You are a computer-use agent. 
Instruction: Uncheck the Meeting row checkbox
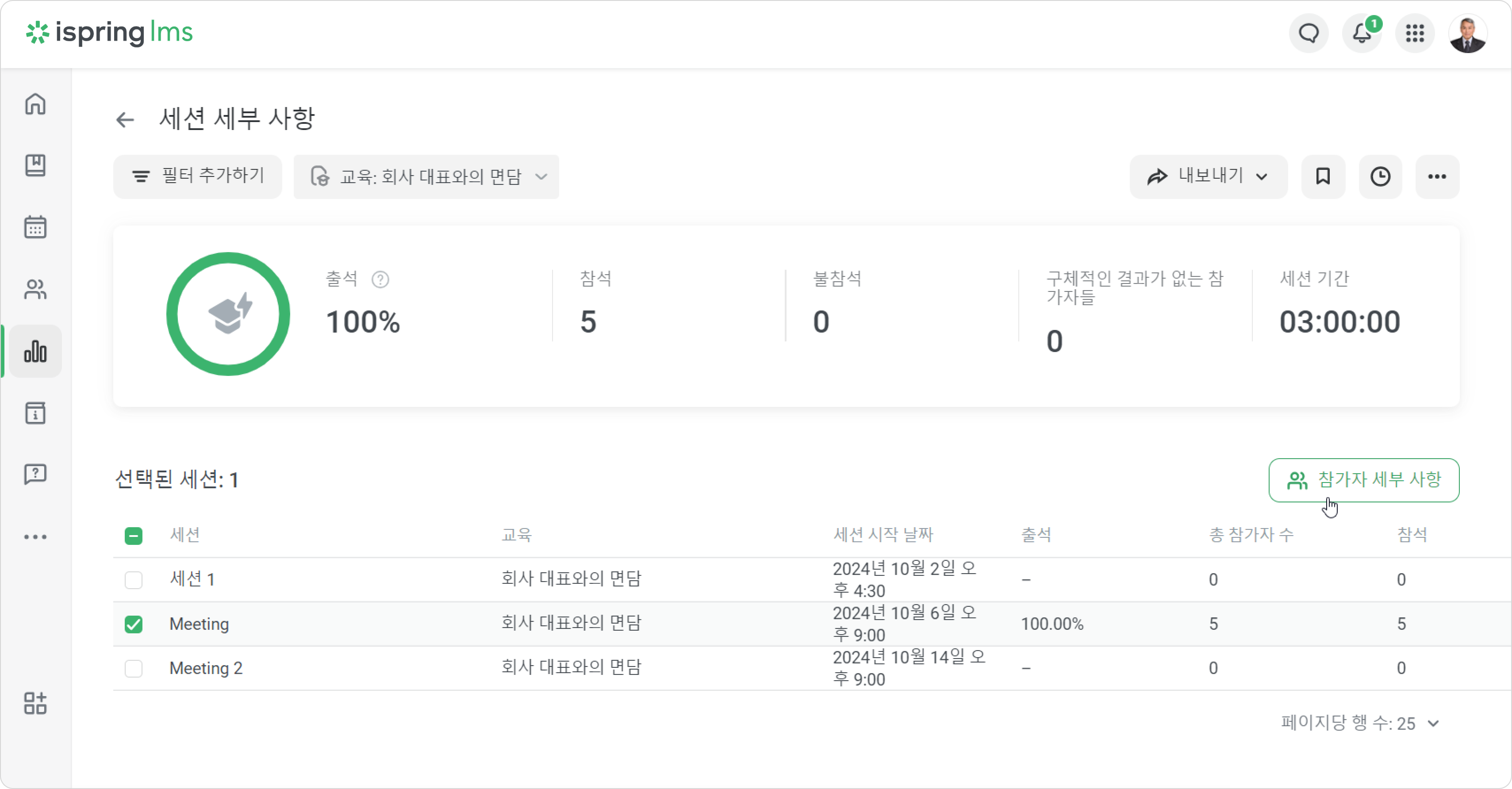pos(134,624)
